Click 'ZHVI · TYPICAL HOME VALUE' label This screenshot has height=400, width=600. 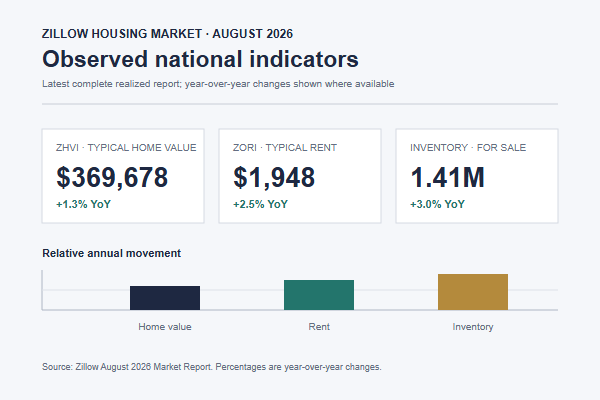(x=126, y=147)
